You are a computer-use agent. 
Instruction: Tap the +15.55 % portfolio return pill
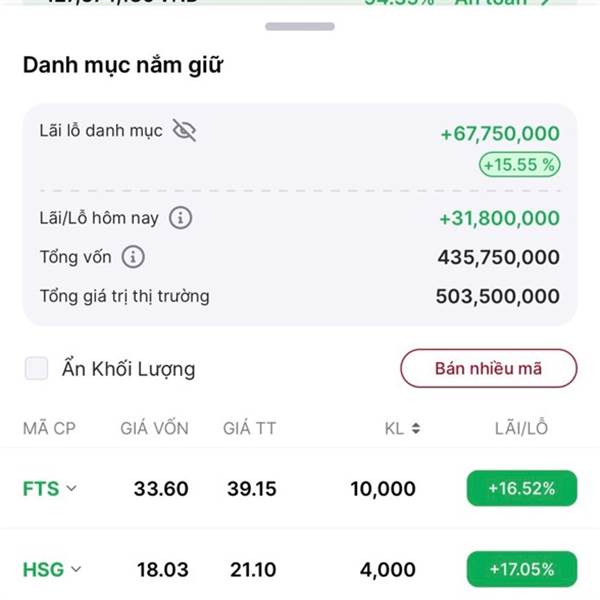coord(520,165)
